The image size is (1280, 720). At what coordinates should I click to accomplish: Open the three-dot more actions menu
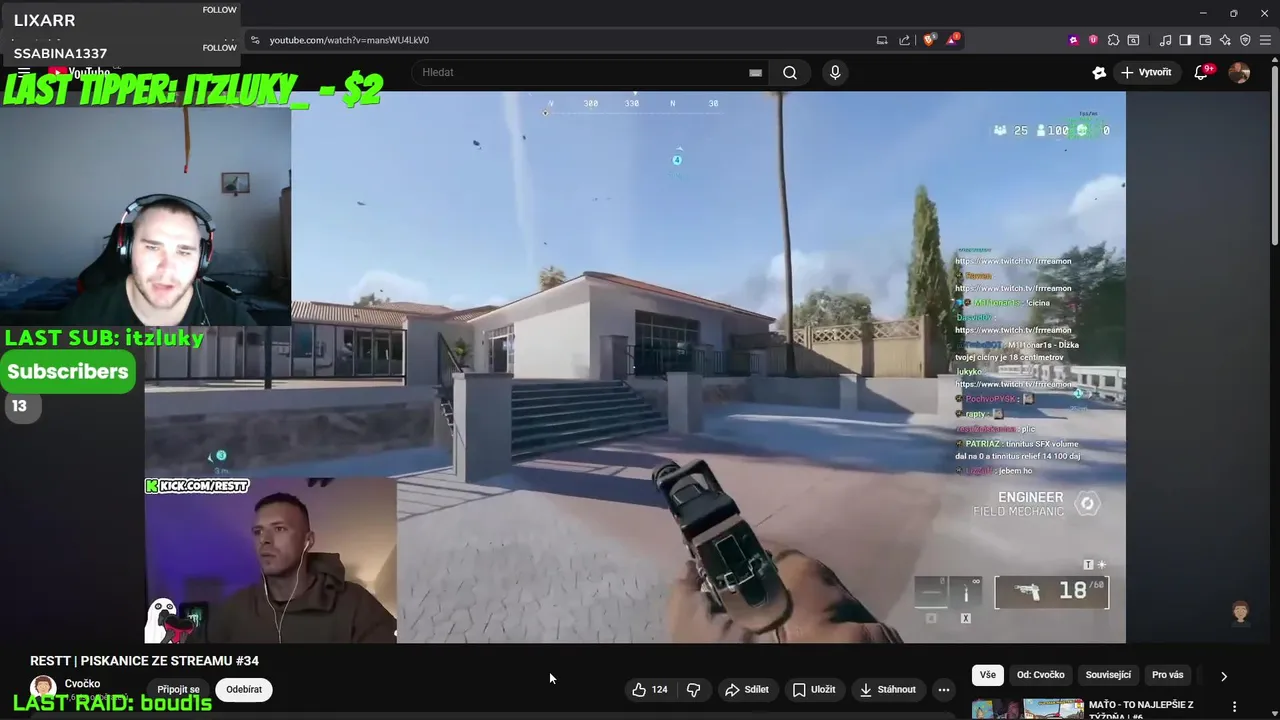[x=943, y=689]
